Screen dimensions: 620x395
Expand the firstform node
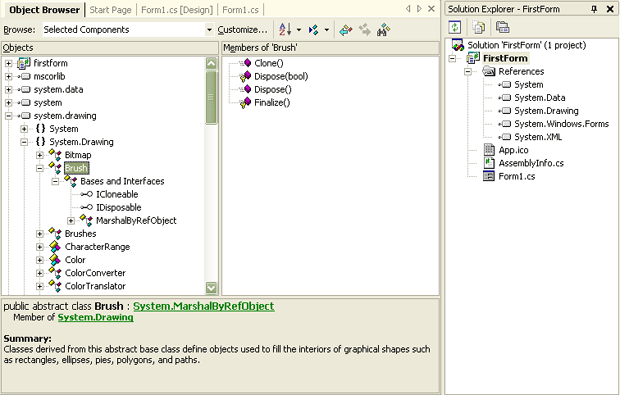click(8, 63)
